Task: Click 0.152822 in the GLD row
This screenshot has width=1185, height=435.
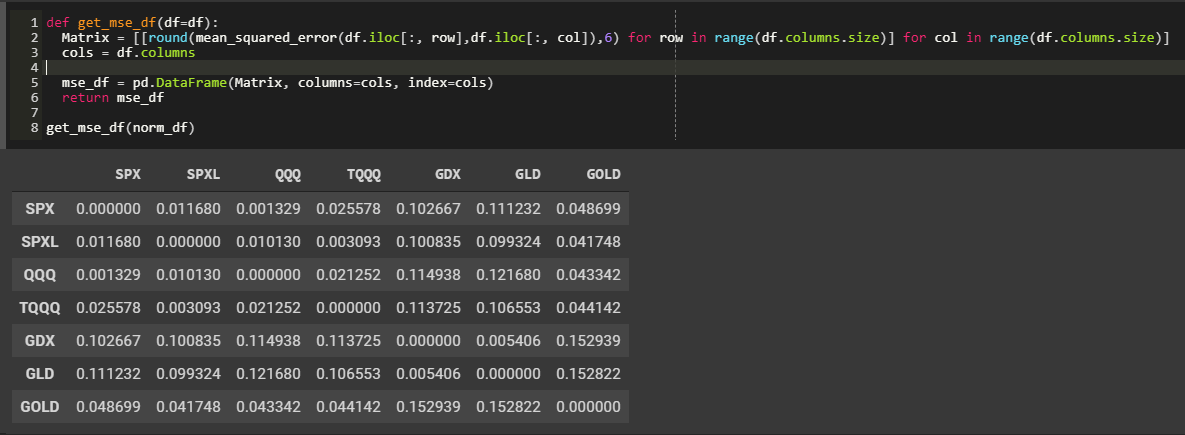Action: point(589,374)
